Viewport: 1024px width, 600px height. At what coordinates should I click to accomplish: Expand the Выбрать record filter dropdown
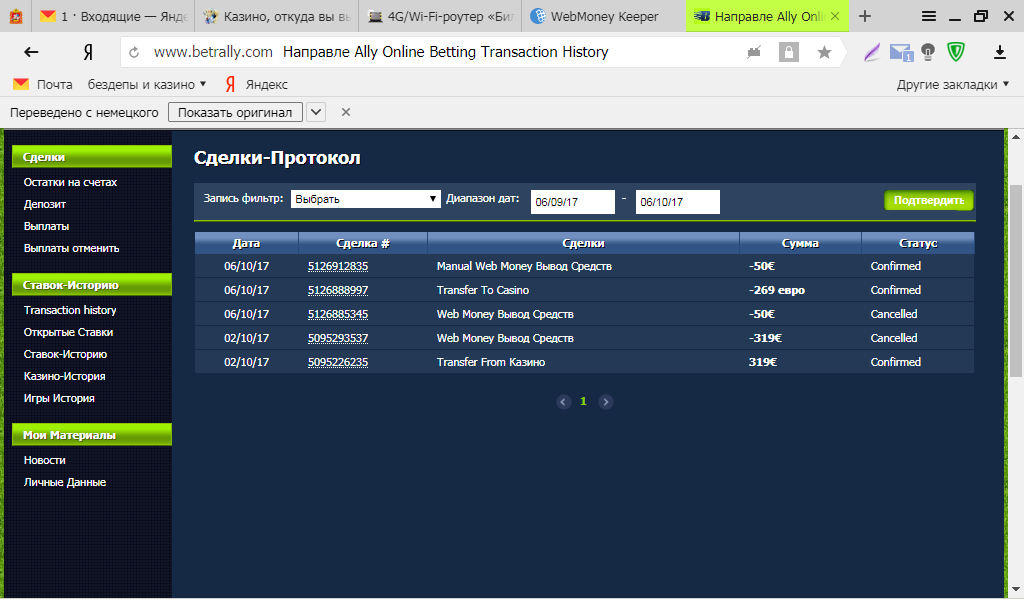point(365,199)
